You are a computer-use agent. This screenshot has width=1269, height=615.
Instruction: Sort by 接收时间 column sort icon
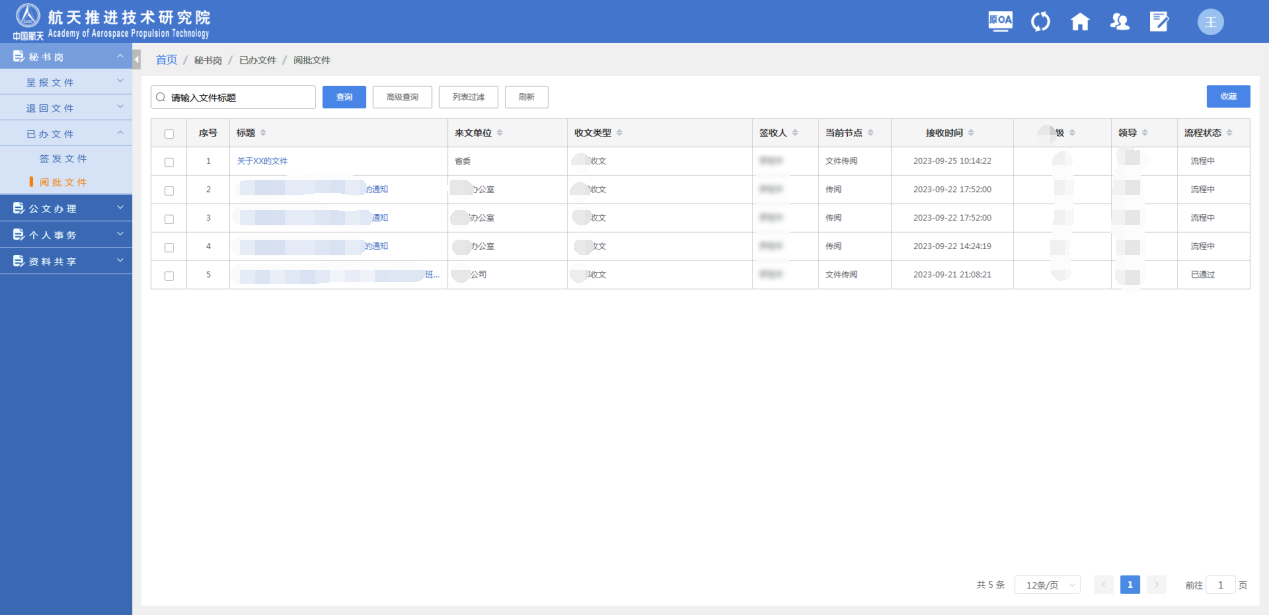coord(971,133)
